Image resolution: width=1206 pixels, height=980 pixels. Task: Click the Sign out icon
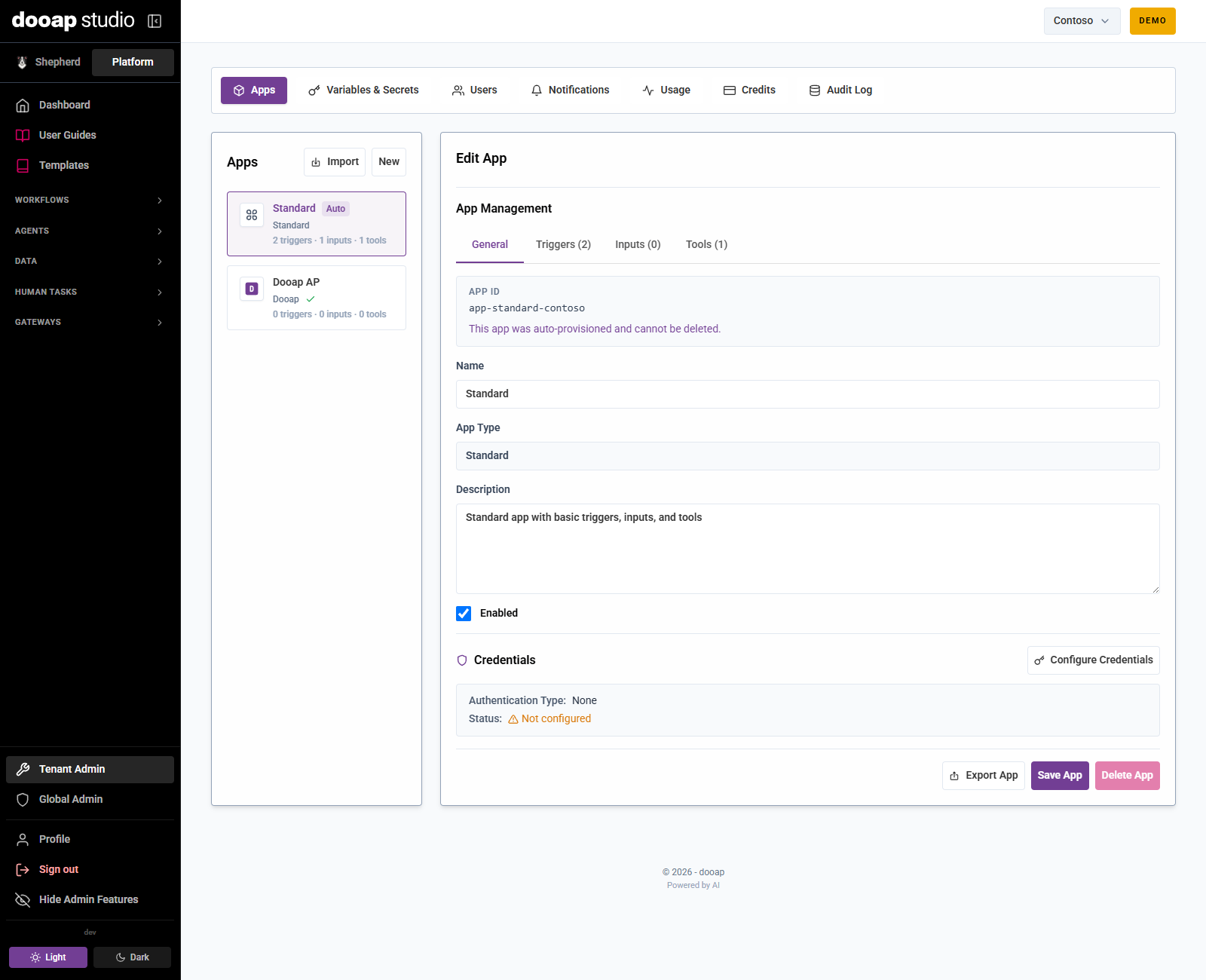tap(23, 870)
